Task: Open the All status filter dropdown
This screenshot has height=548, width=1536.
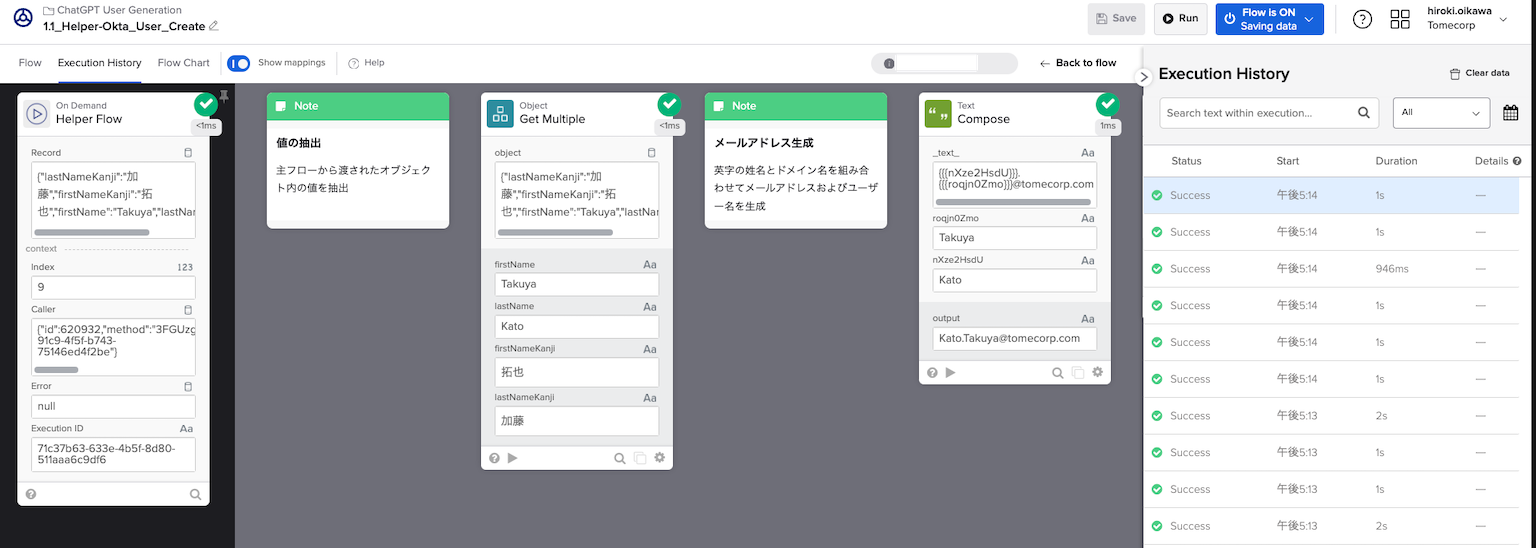Action: tap(1440, 113)
